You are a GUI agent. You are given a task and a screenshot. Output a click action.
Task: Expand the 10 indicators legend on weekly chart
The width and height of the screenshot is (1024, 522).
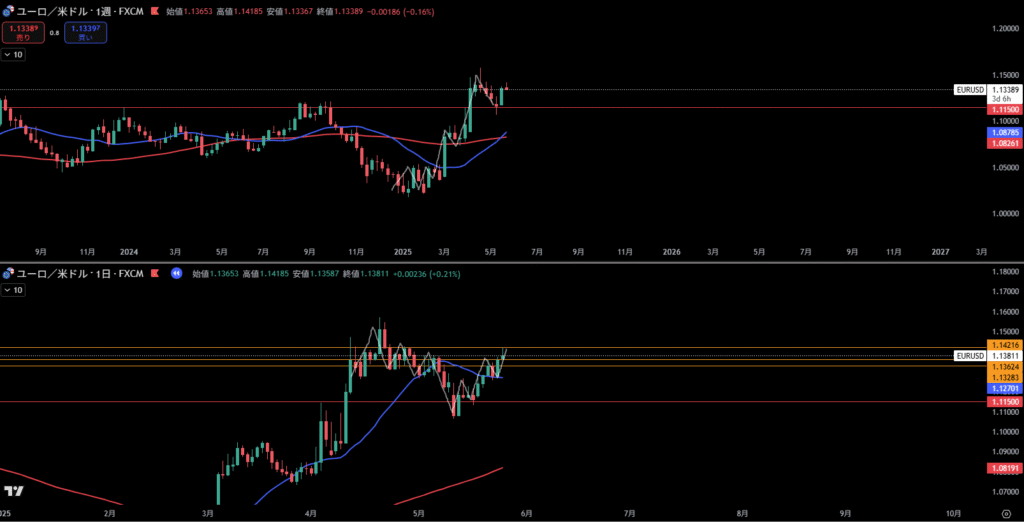(x=13, y=55)
